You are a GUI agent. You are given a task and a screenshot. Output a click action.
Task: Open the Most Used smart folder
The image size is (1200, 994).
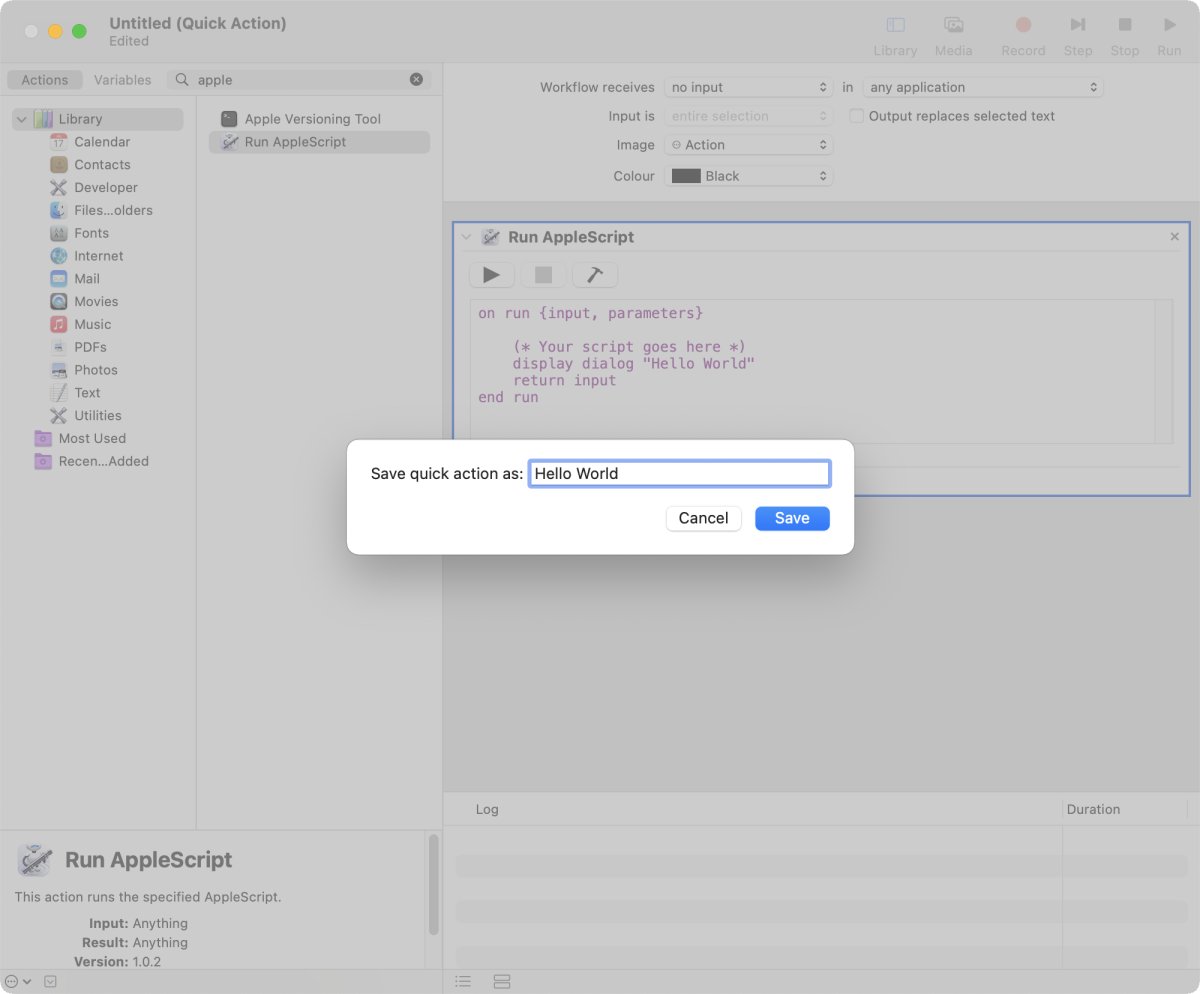pyautogui.click(x=92, y=439)
